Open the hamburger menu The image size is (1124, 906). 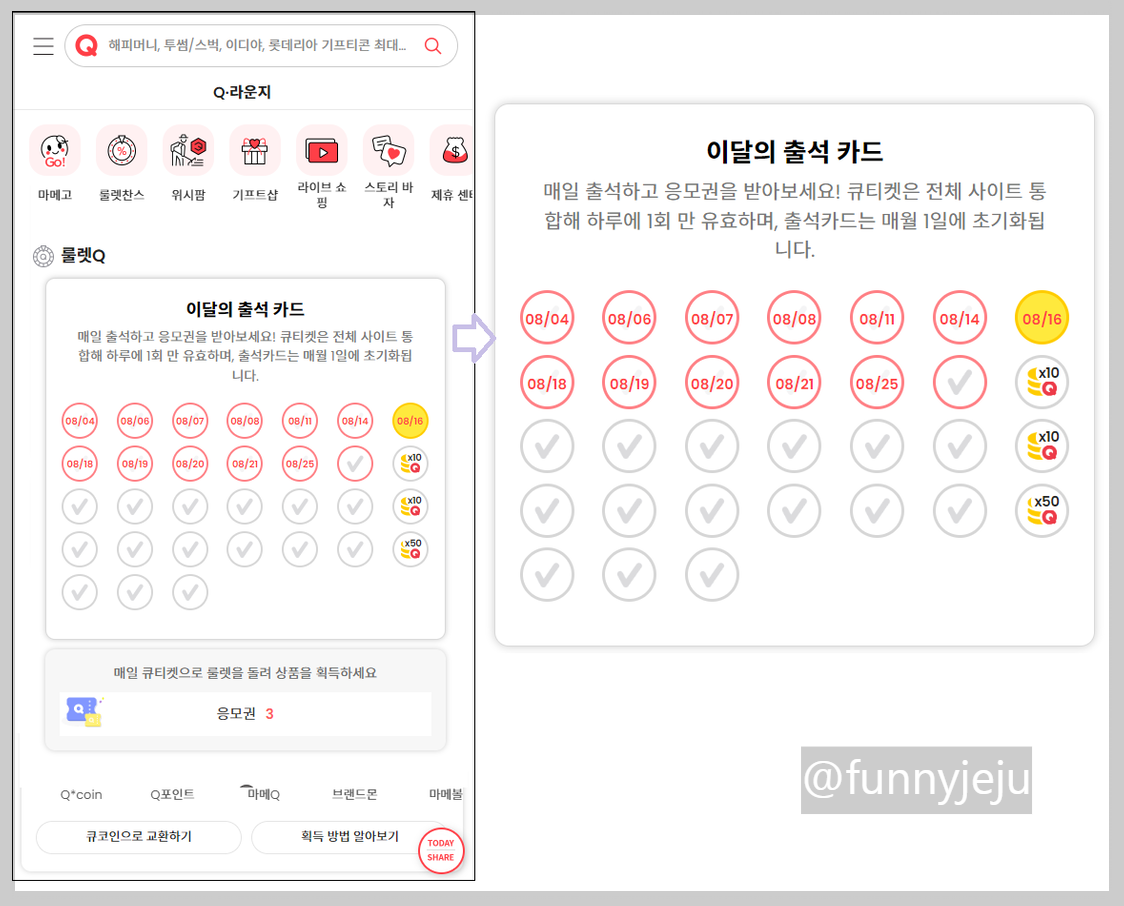43,46
